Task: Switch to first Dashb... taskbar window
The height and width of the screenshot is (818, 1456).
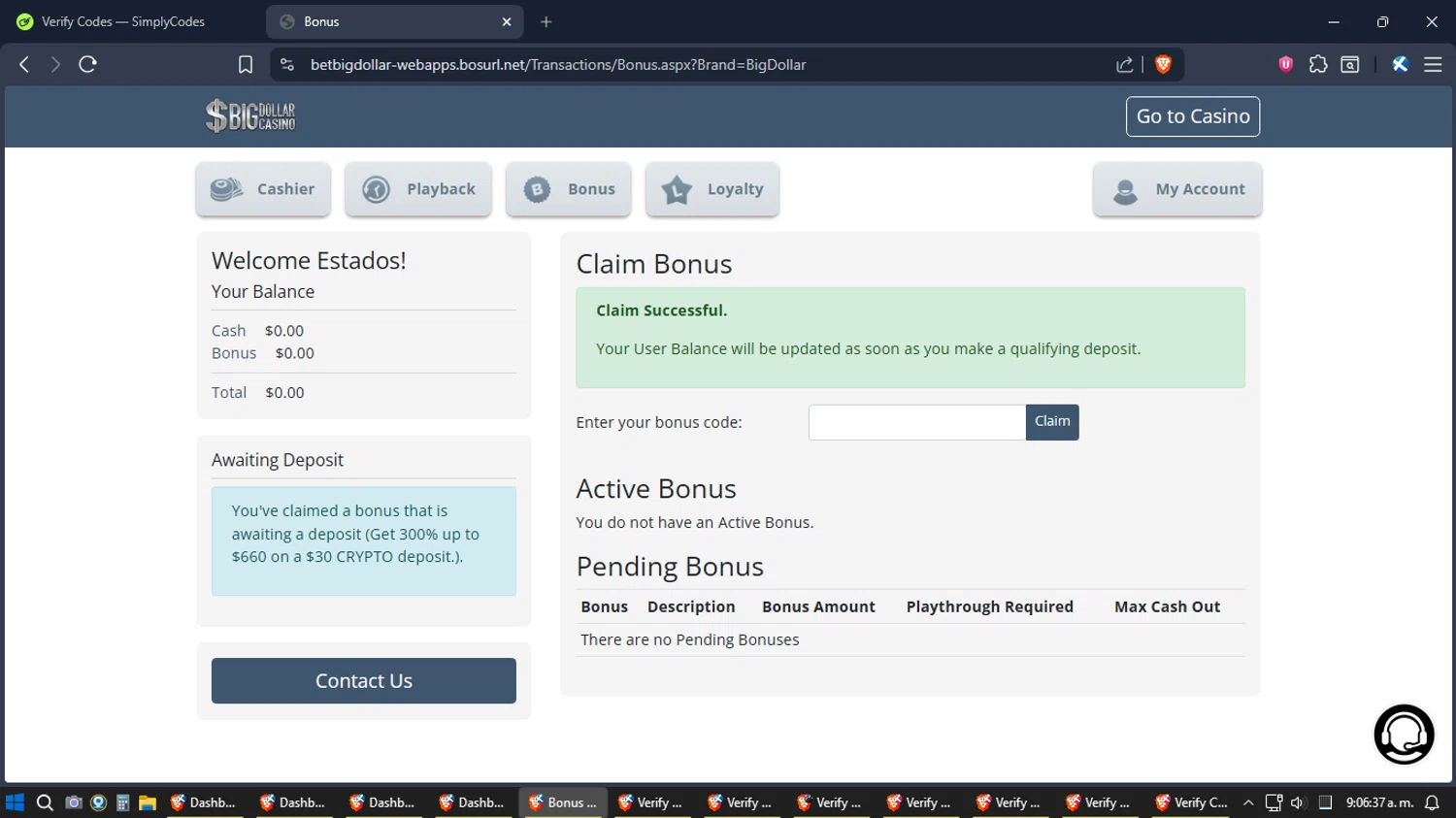Action: [204, 802]
